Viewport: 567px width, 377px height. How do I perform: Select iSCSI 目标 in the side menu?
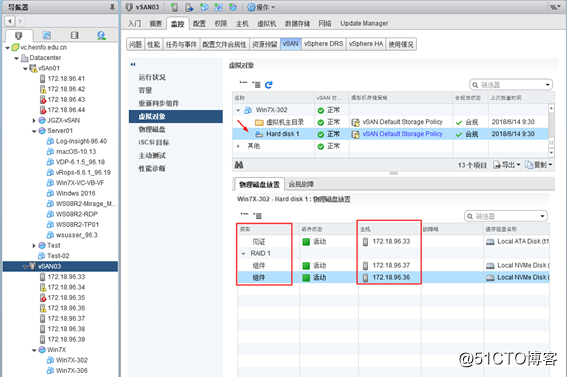click(154, 142)
